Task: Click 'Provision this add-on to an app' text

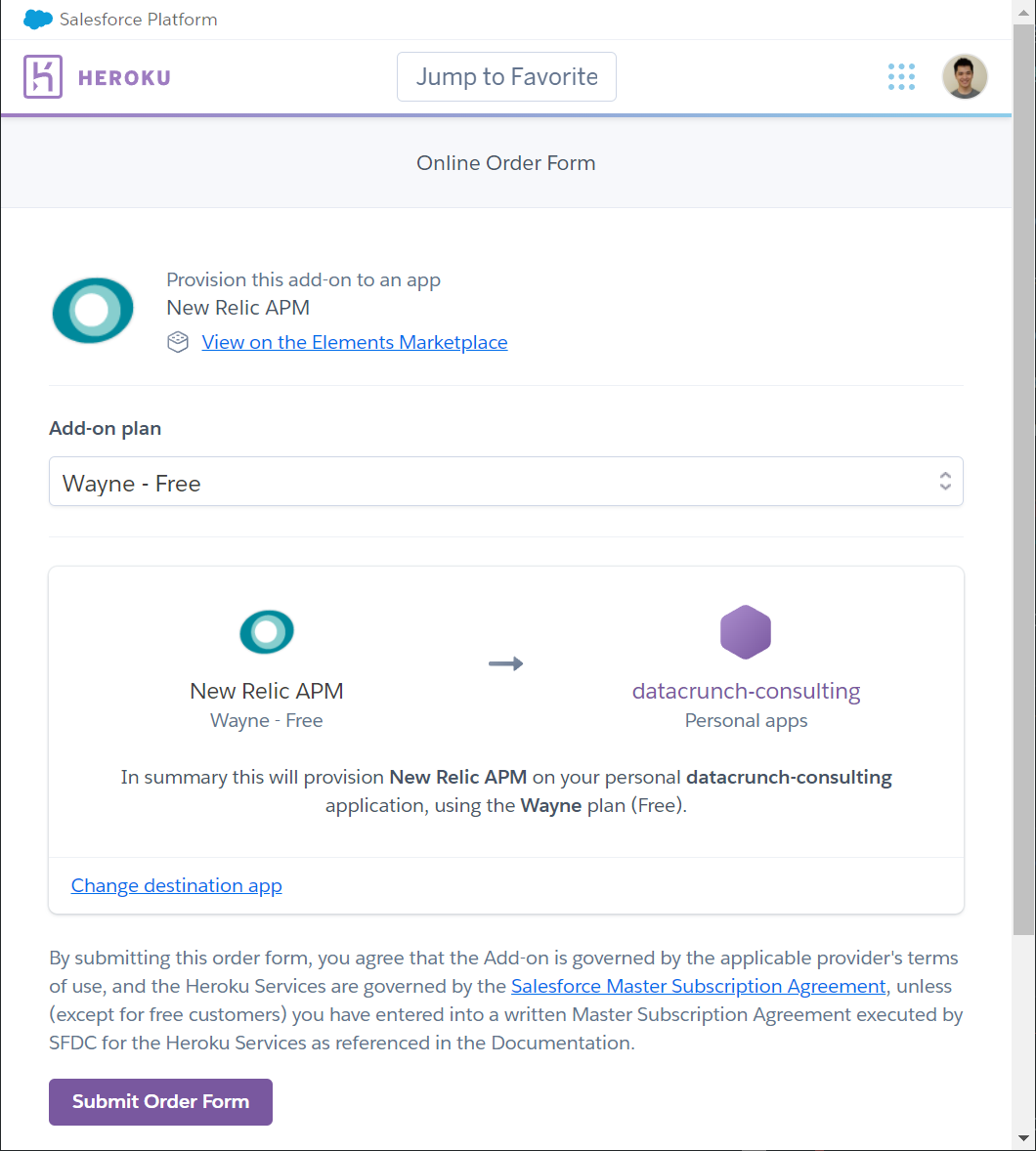Action: 303,279
